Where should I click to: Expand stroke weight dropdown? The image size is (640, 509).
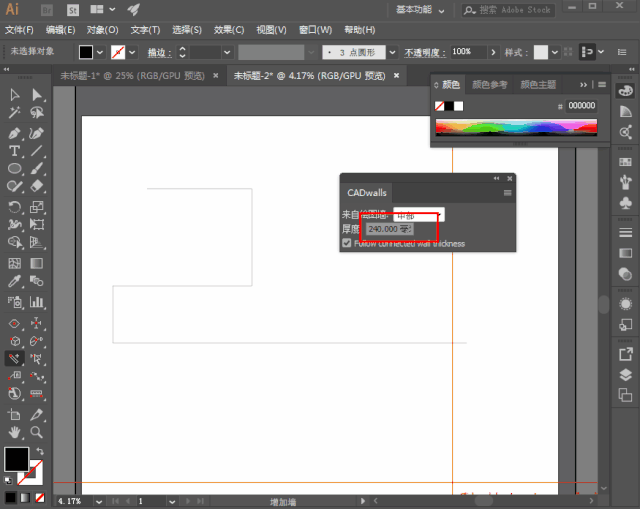[x=227, y=52]
